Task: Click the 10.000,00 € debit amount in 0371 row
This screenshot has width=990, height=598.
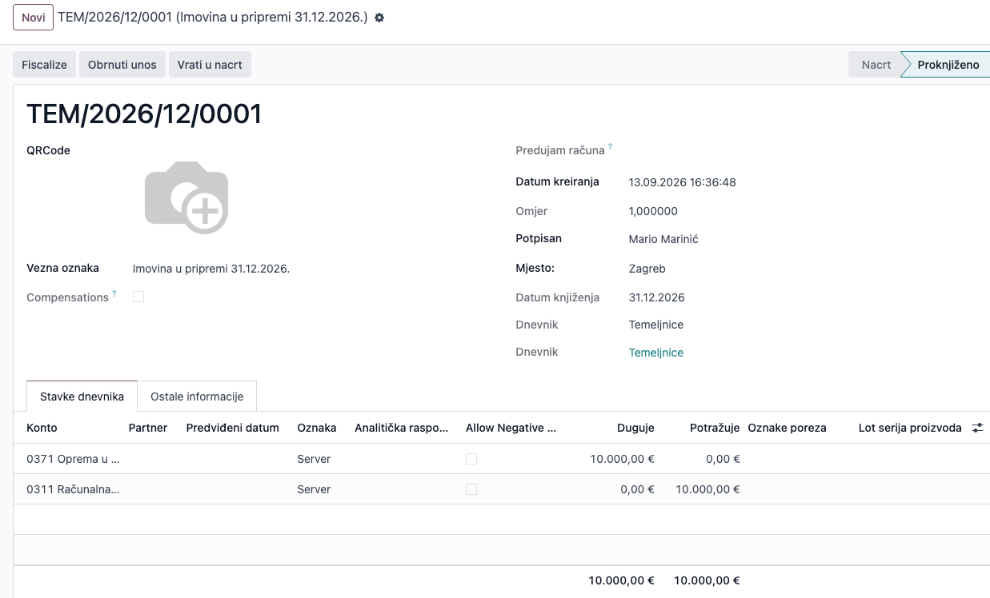Action: coord(622,459)
